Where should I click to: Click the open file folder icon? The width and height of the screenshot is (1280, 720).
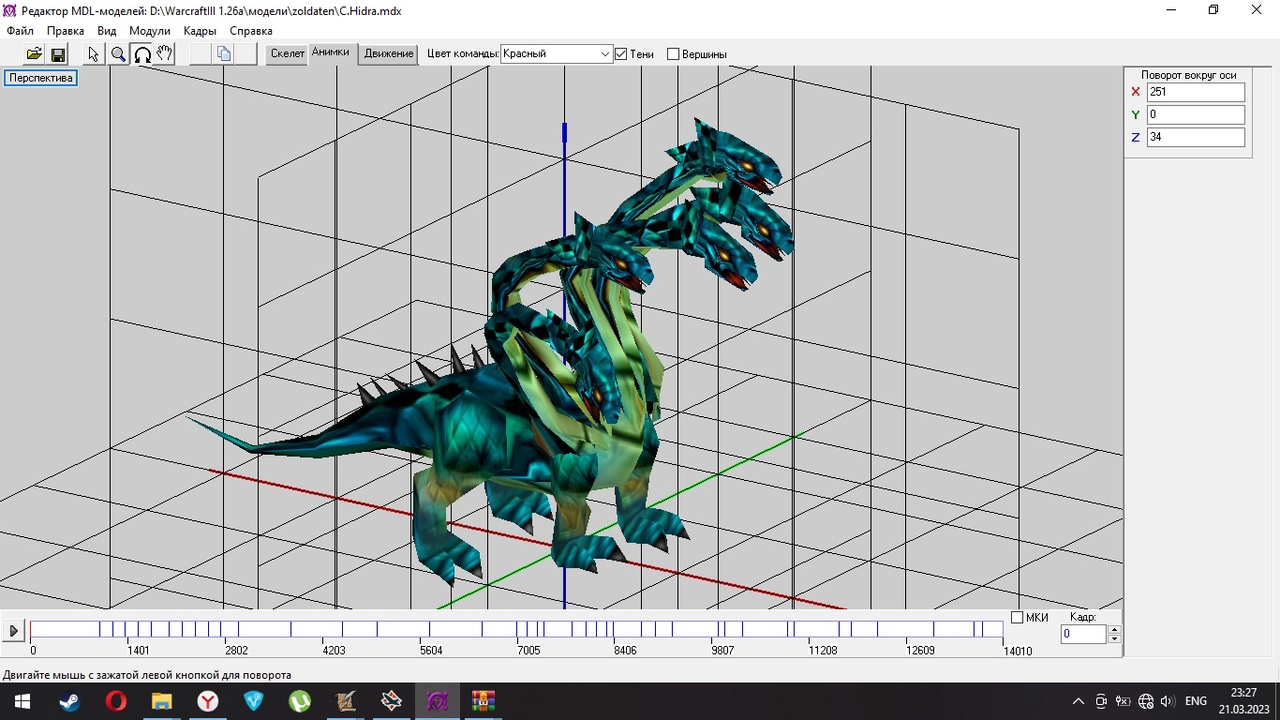point(34,54)
